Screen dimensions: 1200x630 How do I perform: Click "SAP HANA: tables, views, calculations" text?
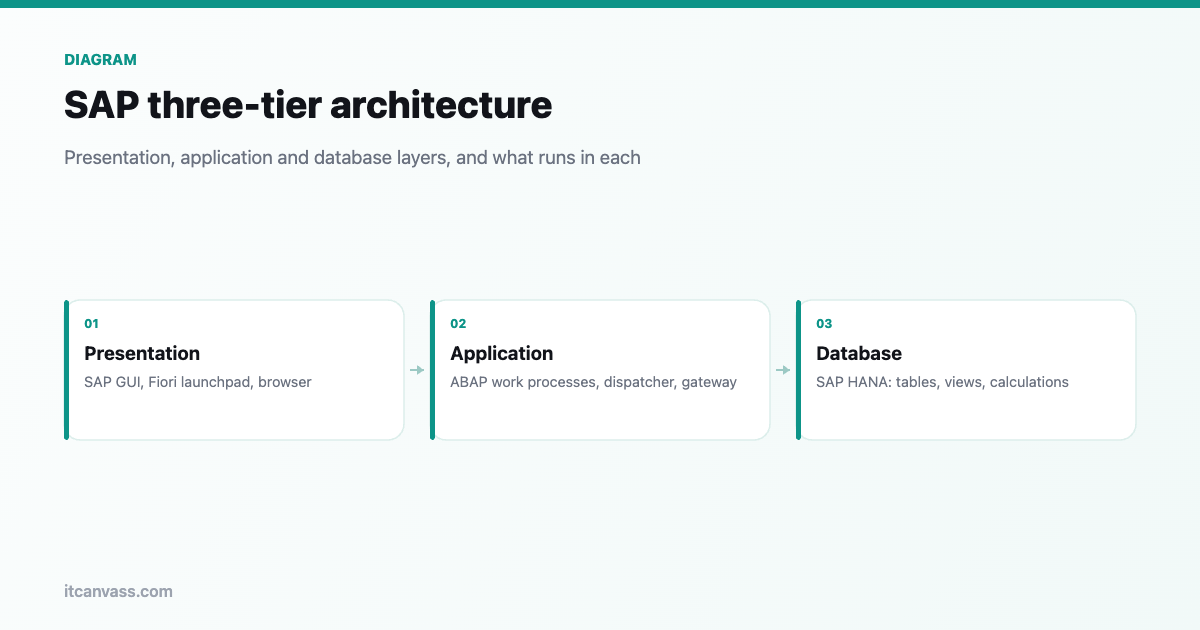coord(942,382)
